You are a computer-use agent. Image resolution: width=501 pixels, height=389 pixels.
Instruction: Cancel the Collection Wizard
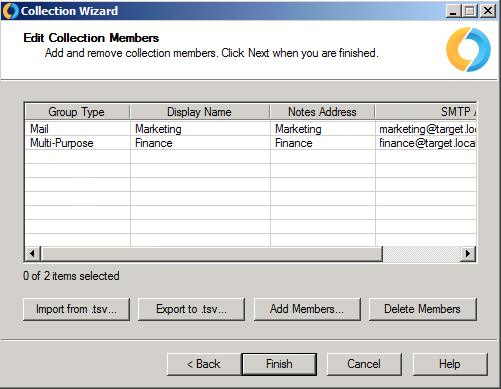coord(364,364)
